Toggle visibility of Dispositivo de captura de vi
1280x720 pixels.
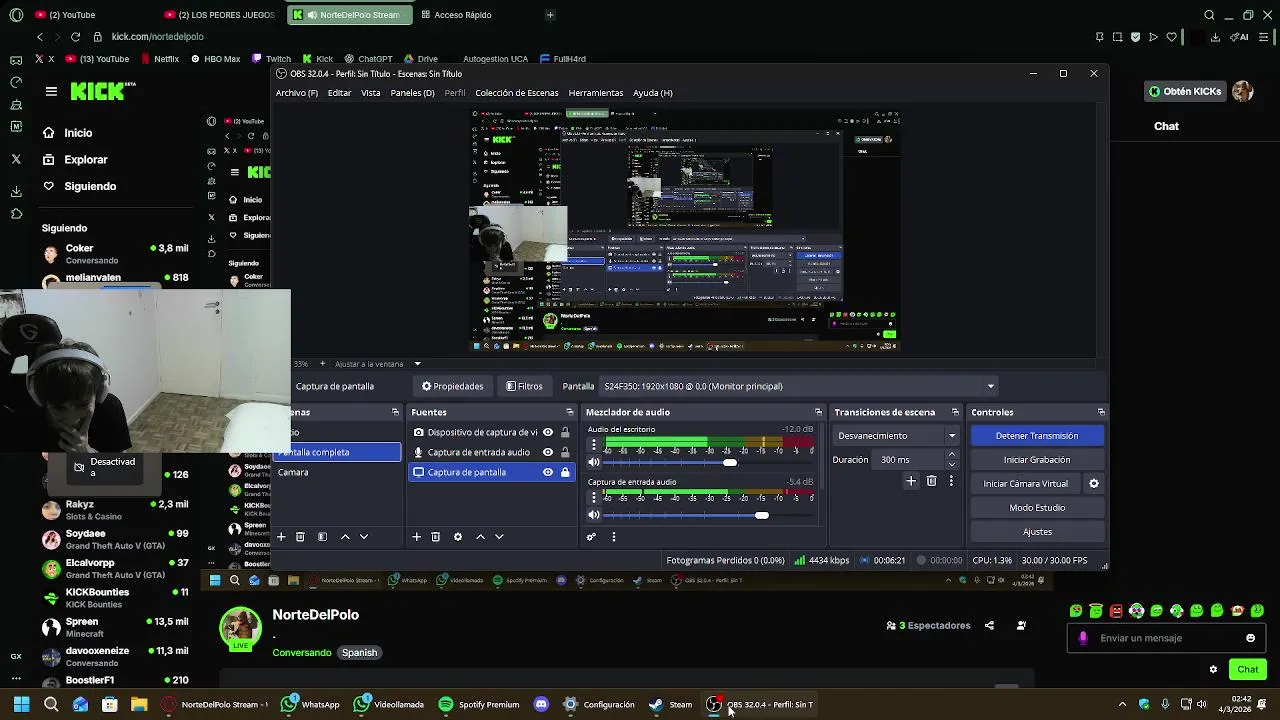[x=547, y=433]
